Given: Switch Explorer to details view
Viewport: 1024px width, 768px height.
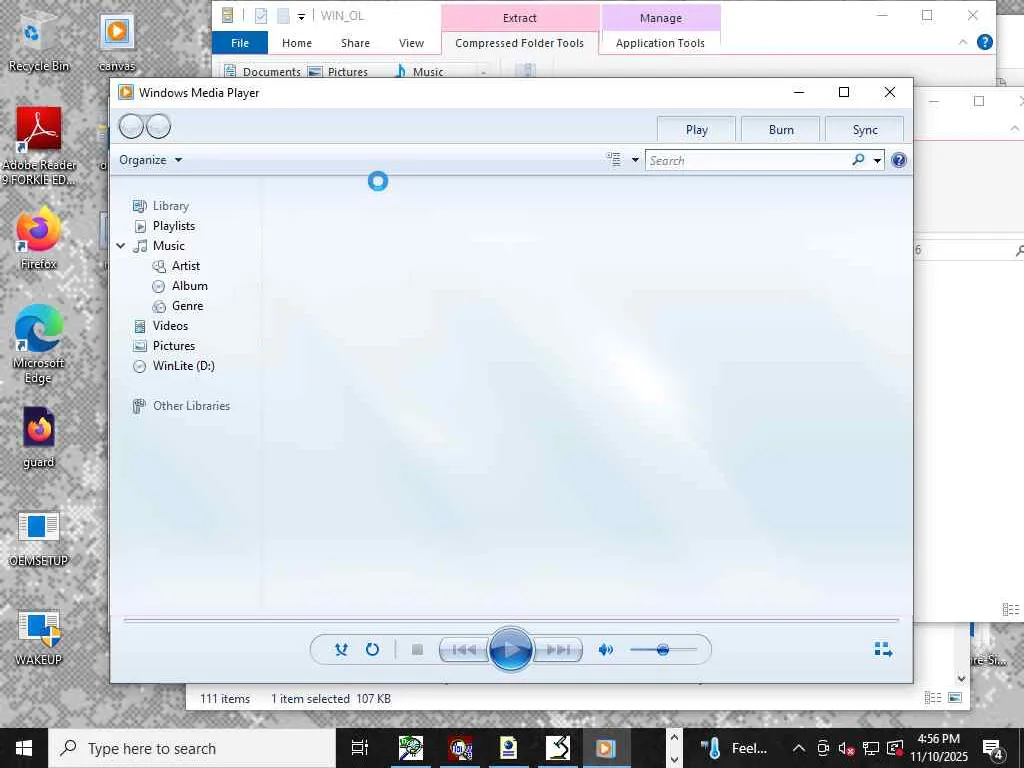Looking at the screenshot, I should coord(933,697).
